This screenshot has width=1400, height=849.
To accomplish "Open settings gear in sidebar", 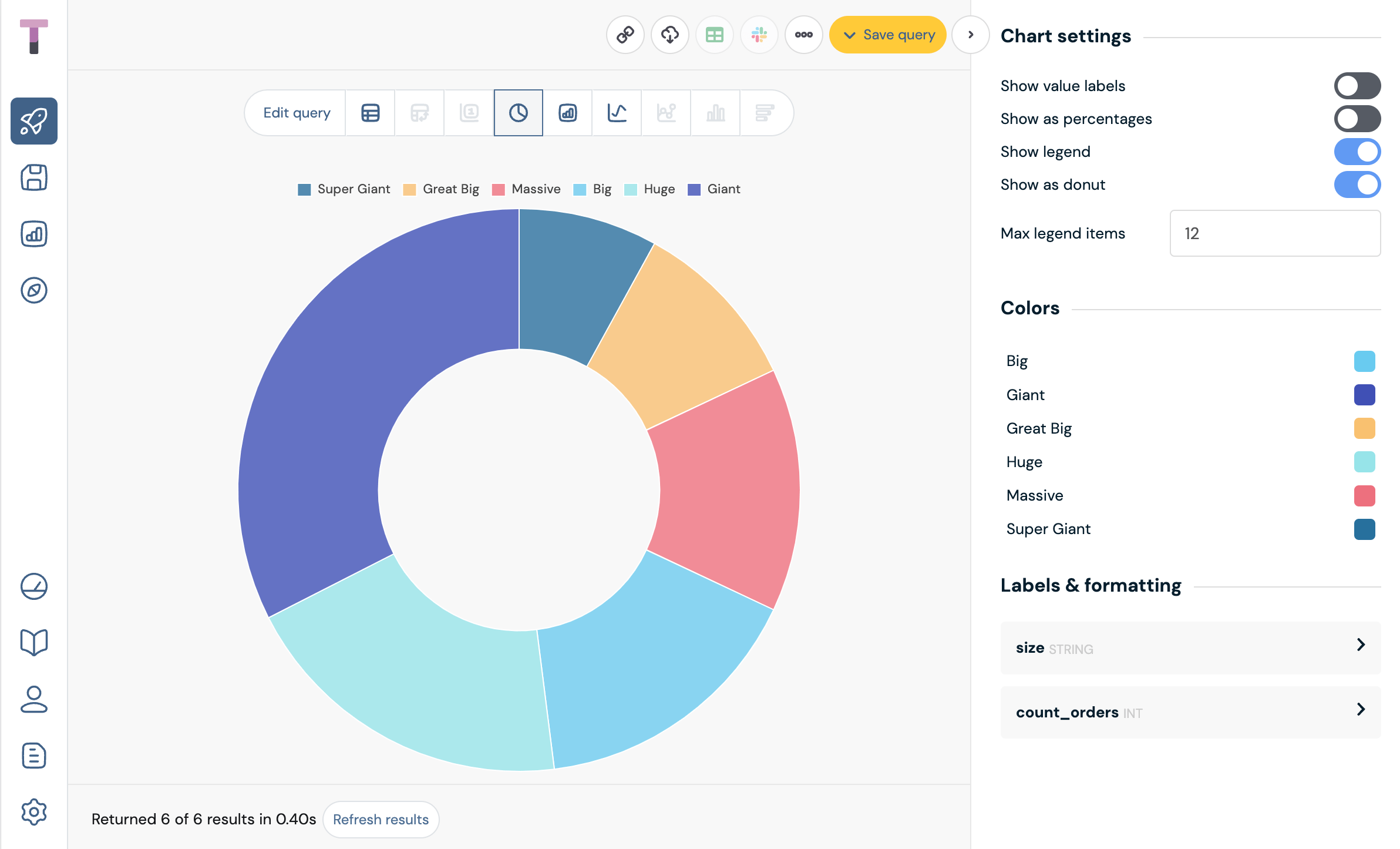I will coord(33,813).
